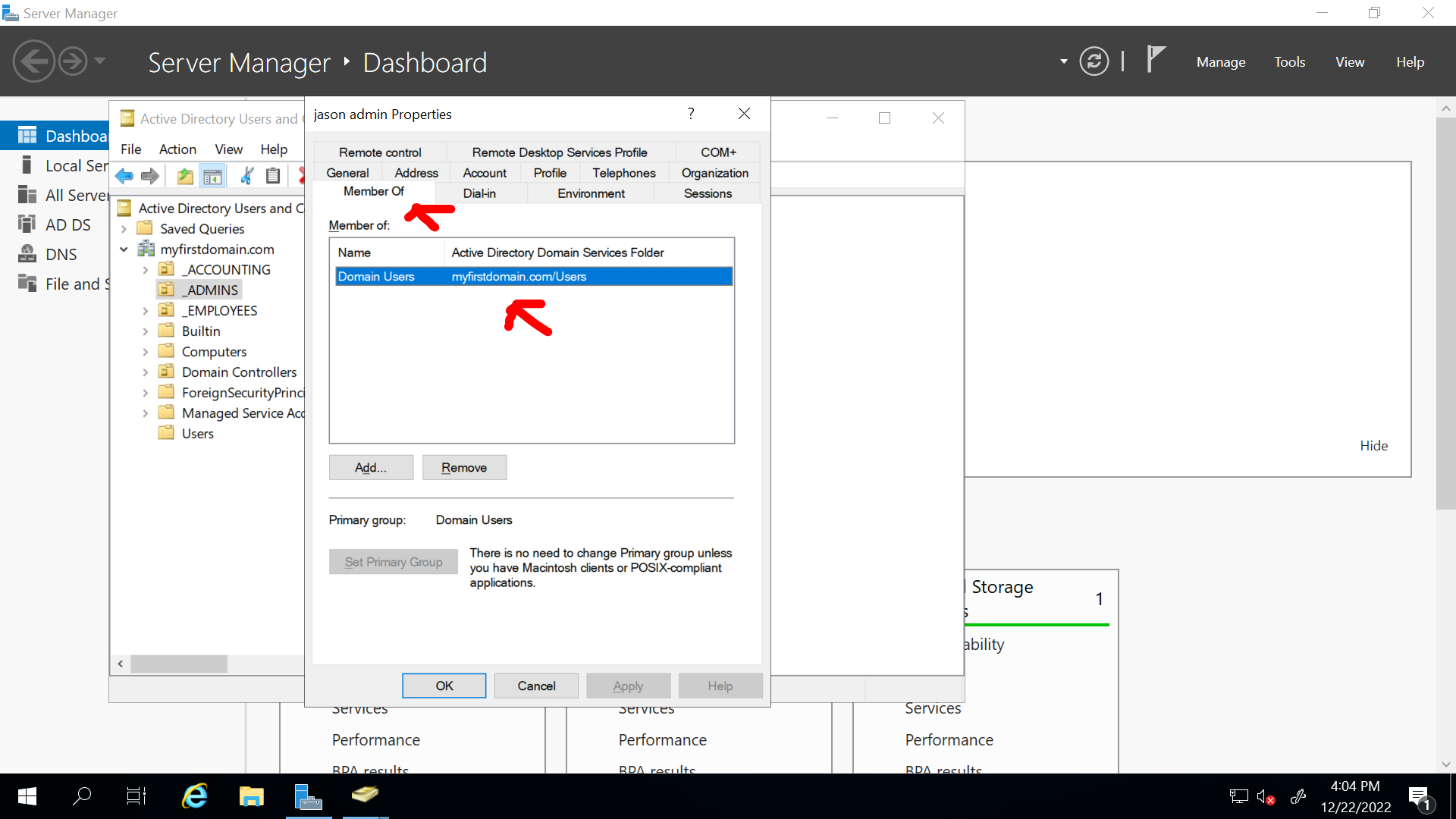The height and width of the screenshot is (819, 1456).
Task: Click the Organization tab in Properties
Action: (x=714, y=172)
